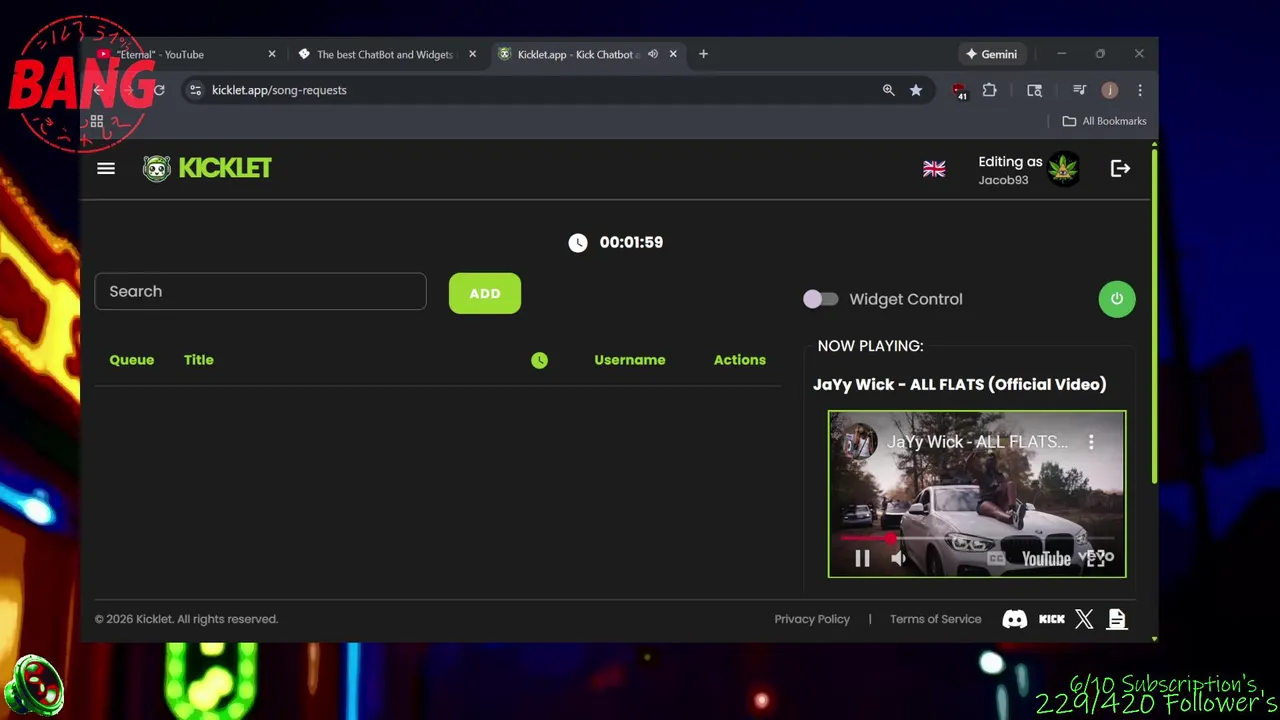Screen dimensions: 1280x720
Task: Open Chrome media controls icon
Action: (x=1079, y=90)
